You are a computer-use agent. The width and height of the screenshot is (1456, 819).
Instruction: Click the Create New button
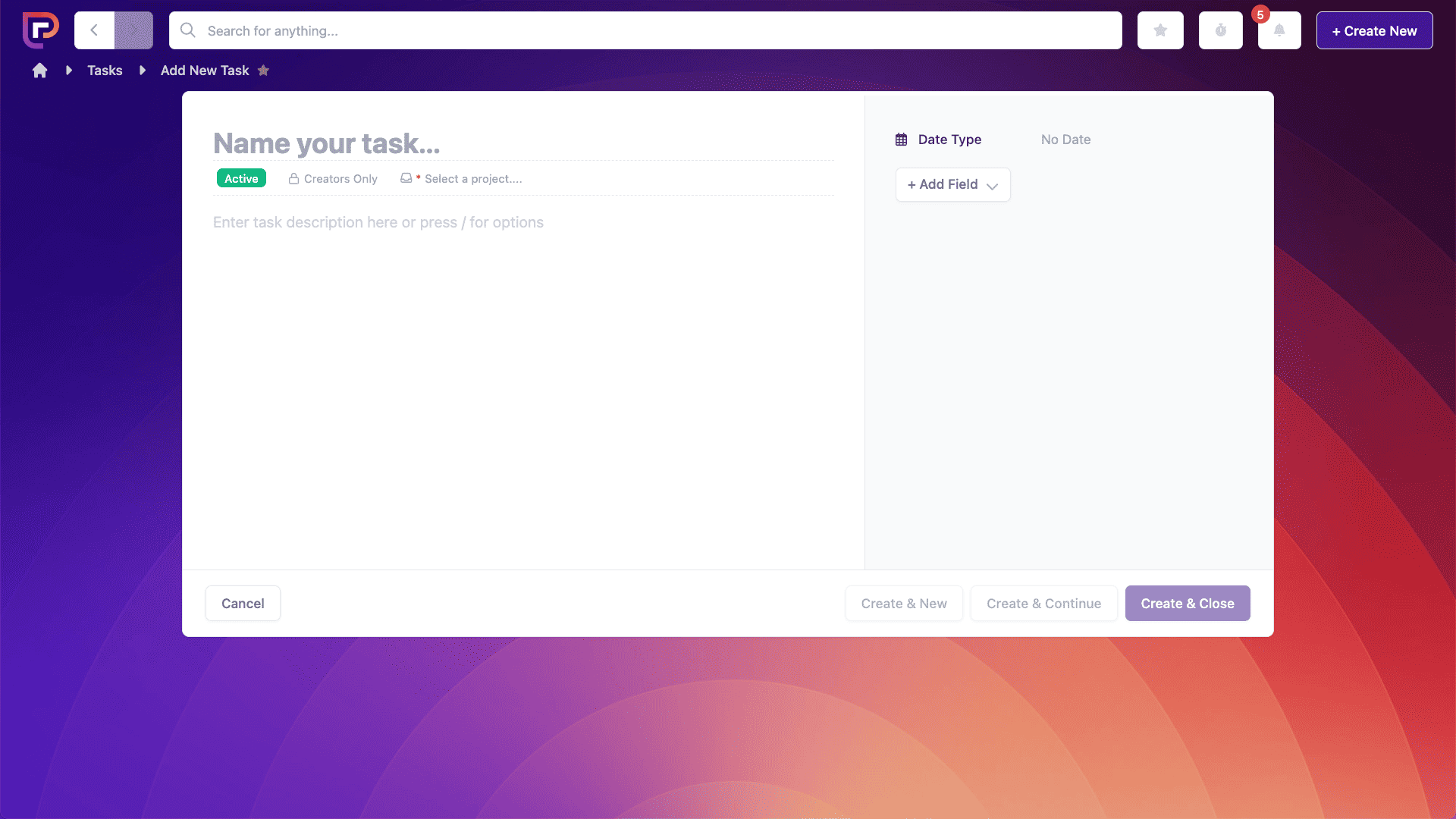(x=1374, y=30)
